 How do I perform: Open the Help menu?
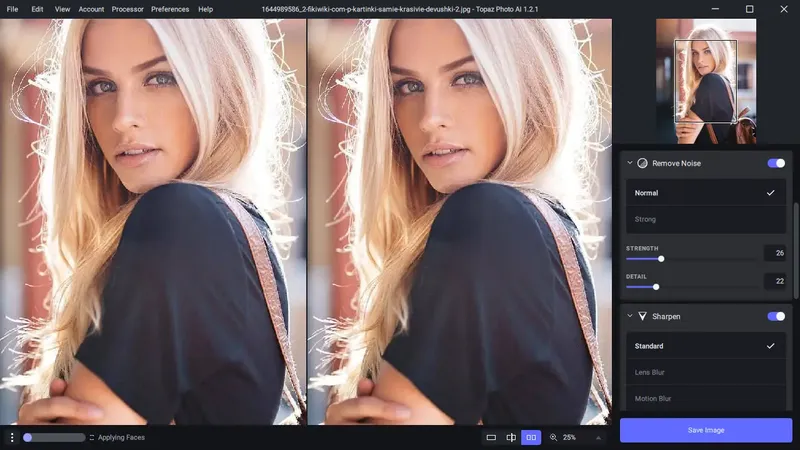tap(206, 9)
